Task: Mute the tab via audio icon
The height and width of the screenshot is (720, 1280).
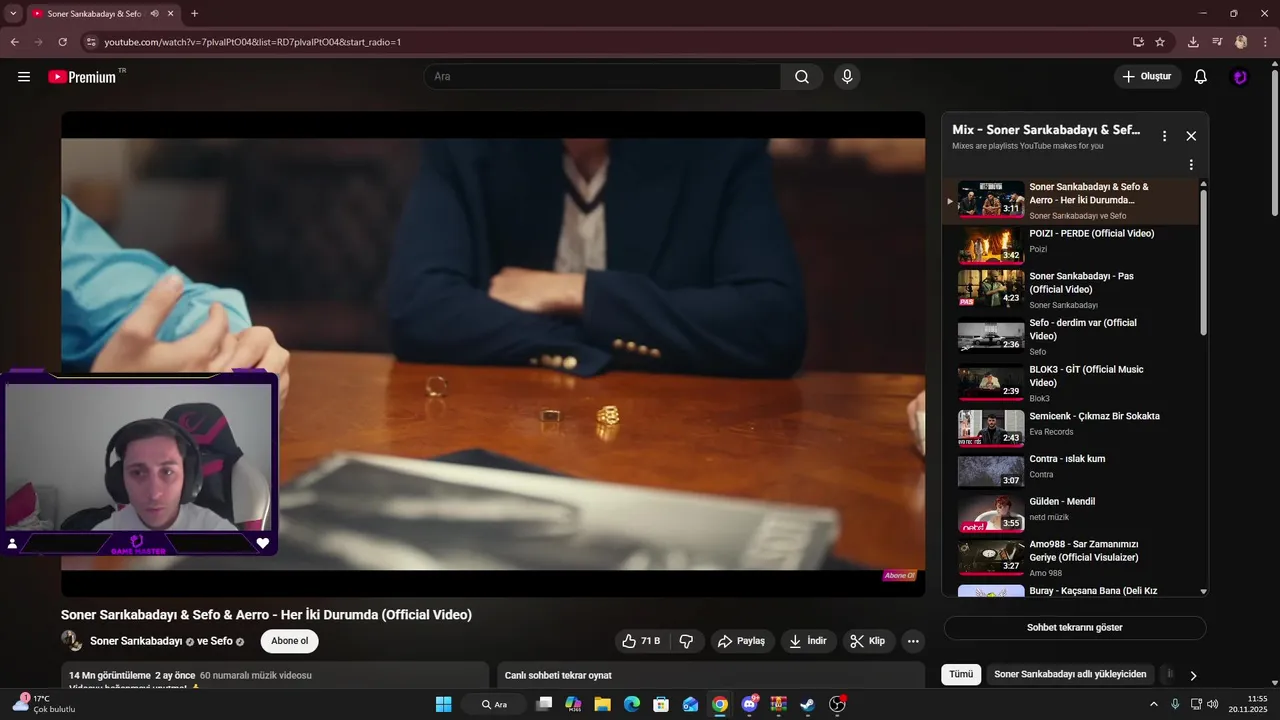Action: 155,14
